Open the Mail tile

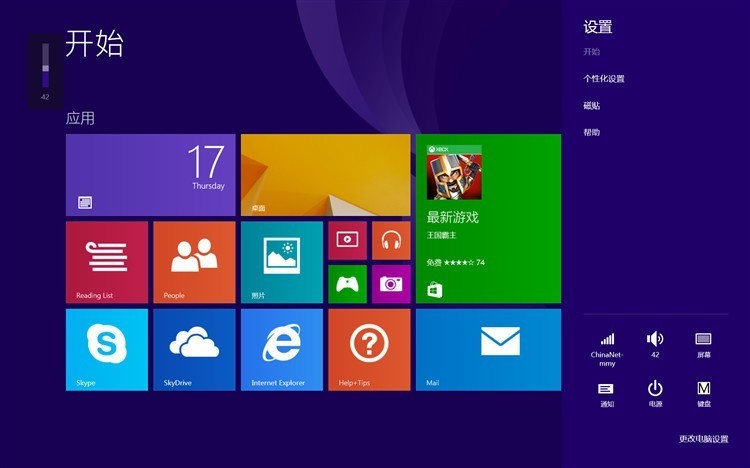pyautogui.click(x=488, y=350)
